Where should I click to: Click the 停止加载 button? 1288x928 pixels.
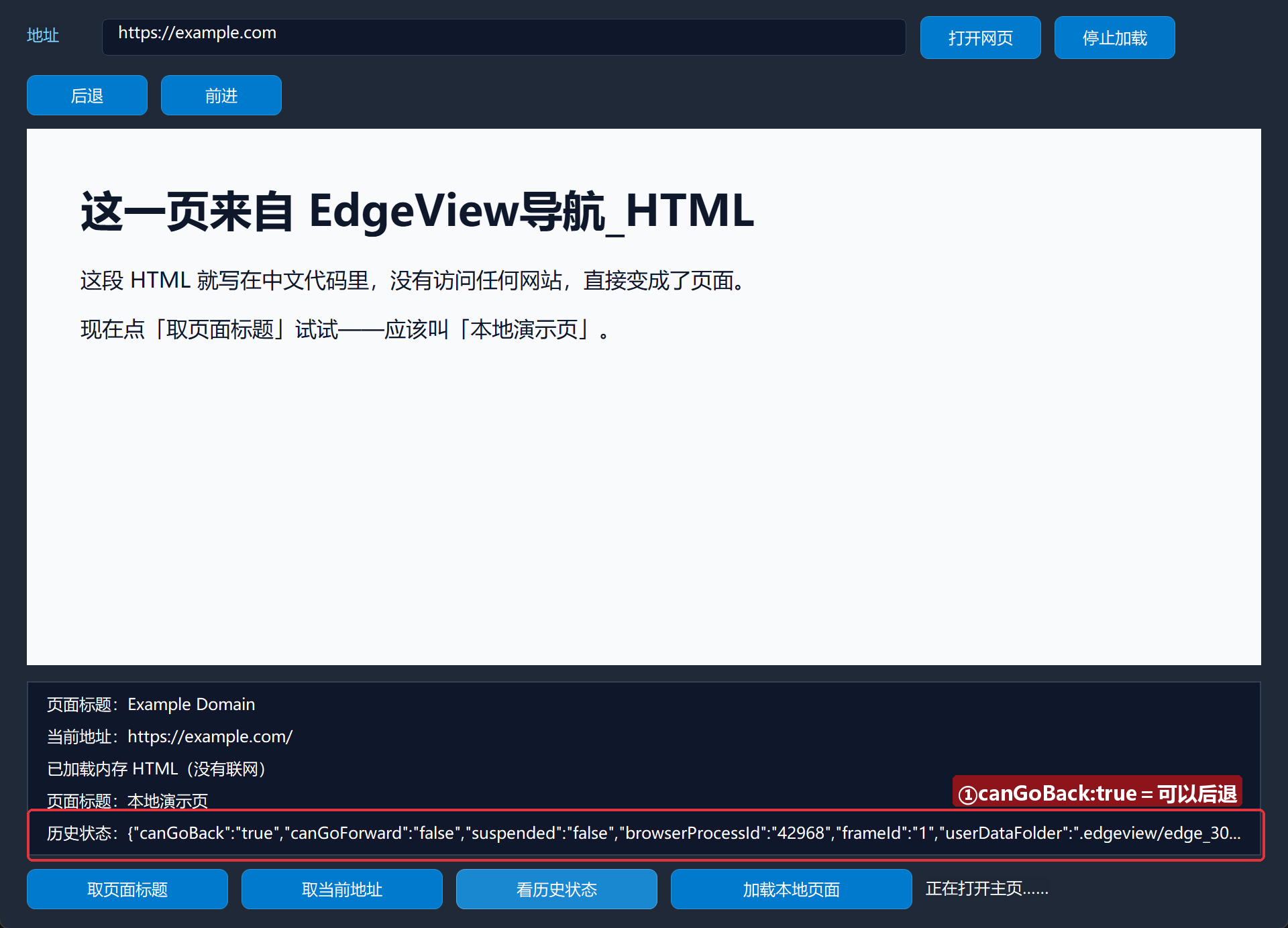coord(1114,38)
